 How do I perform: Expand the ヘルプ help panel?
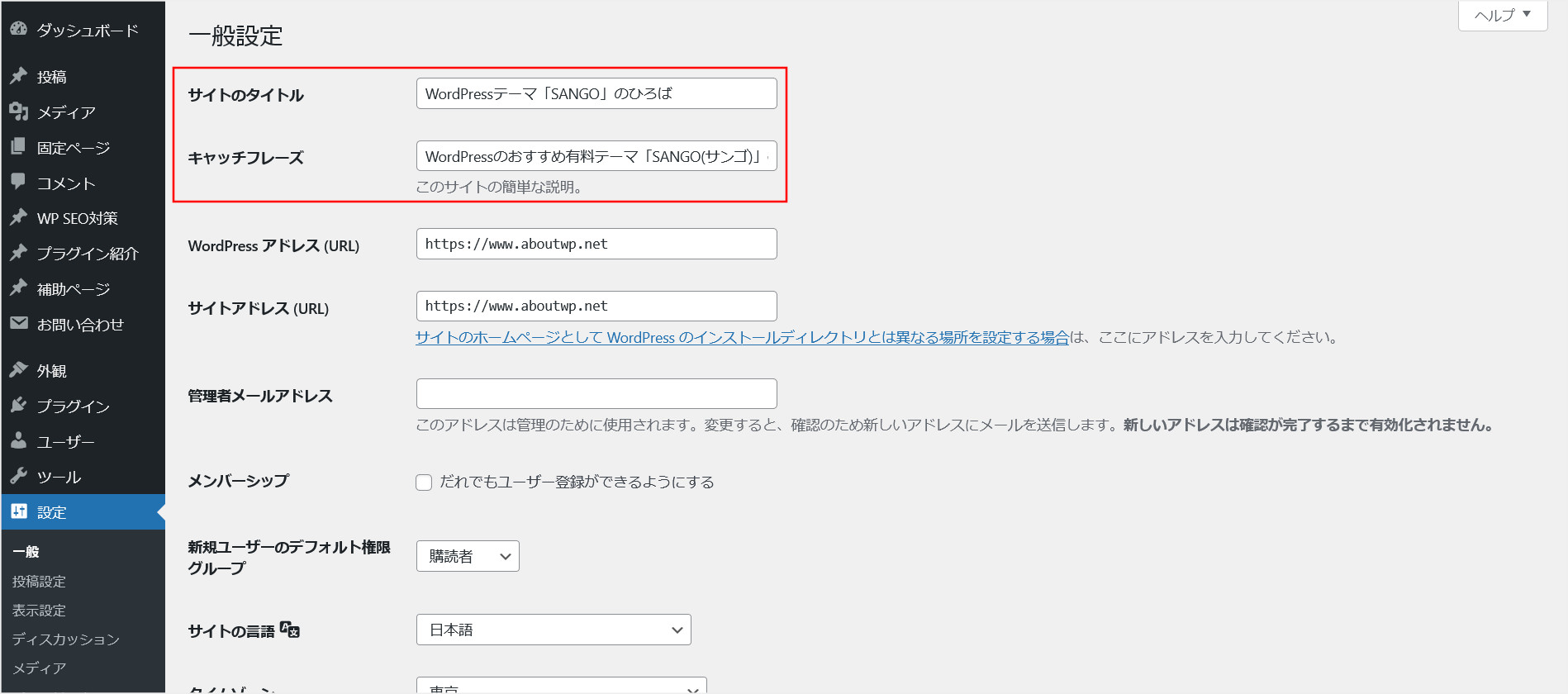pos(1502,15)
